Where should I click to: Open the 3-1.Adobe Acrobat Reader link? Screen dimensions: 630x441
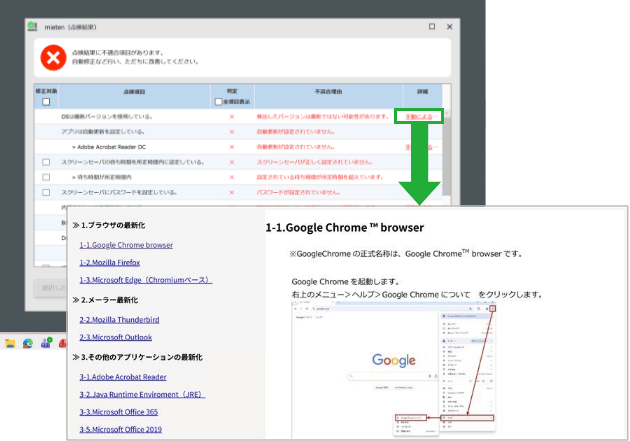coord(123,377)
